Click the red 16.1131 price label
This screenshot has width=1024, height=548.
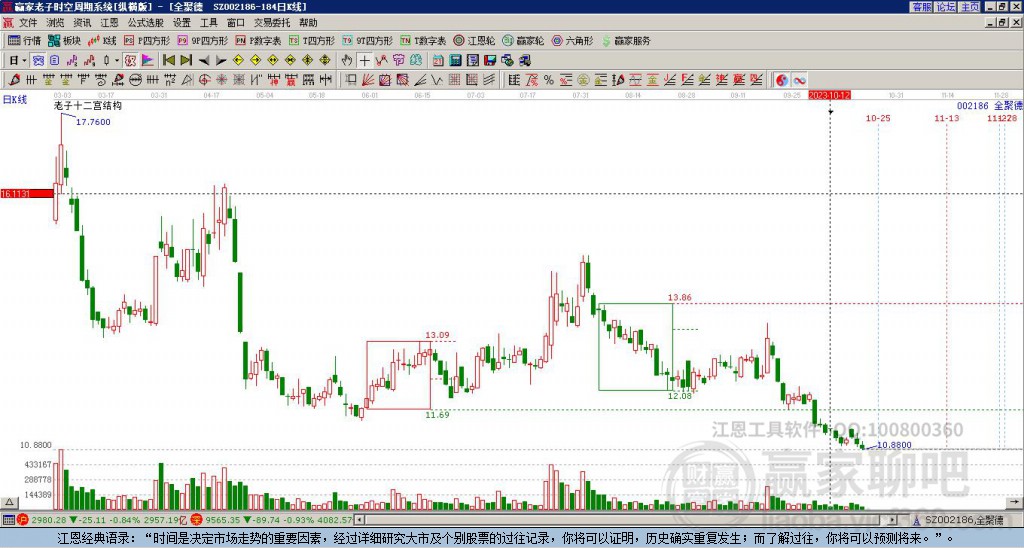point(27,193)
